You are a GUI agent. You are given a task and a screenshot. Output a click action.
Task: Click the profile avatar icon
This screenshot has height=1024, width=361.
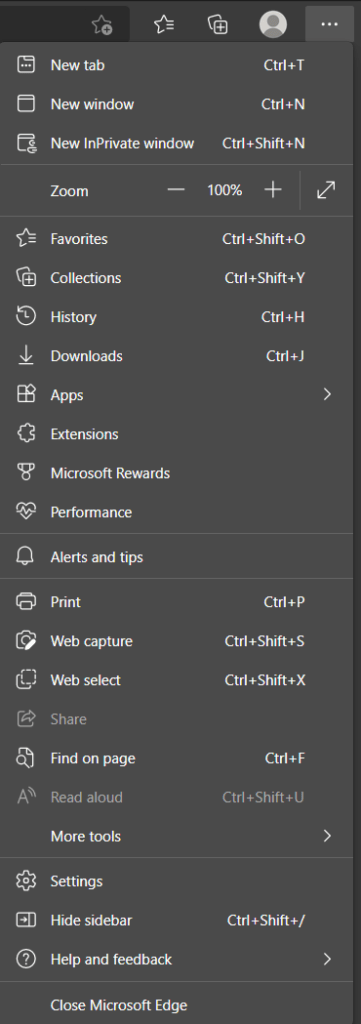[x=273, y=25]
